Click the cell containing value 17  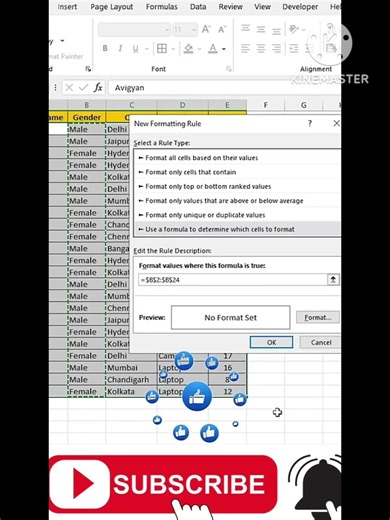click(x=228, y=356)
